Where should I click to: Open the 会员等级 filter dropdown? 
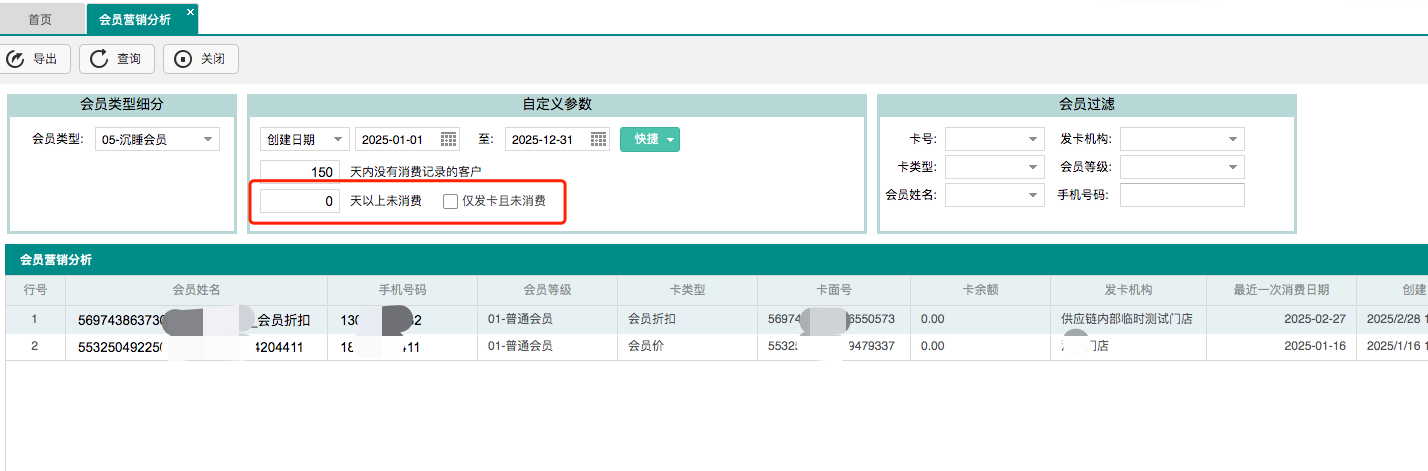(1182, 167)
